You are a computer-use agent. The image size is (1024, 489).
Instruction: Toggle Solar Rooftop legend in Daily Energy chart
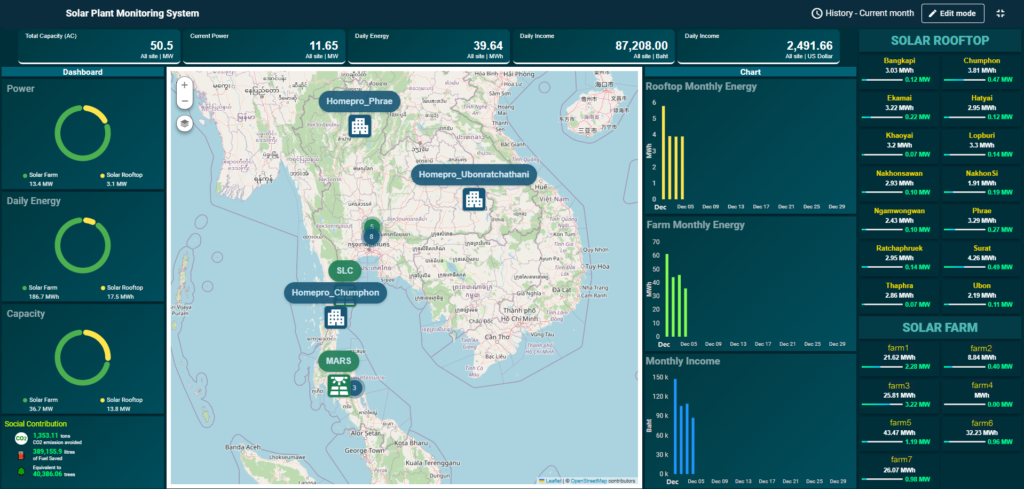[x=121, y=285]
